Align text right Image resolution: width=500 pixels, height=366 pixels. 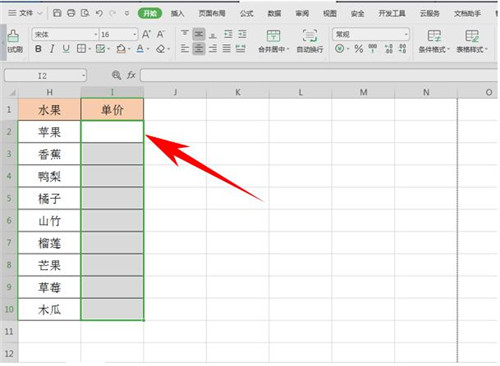(213, 49)
